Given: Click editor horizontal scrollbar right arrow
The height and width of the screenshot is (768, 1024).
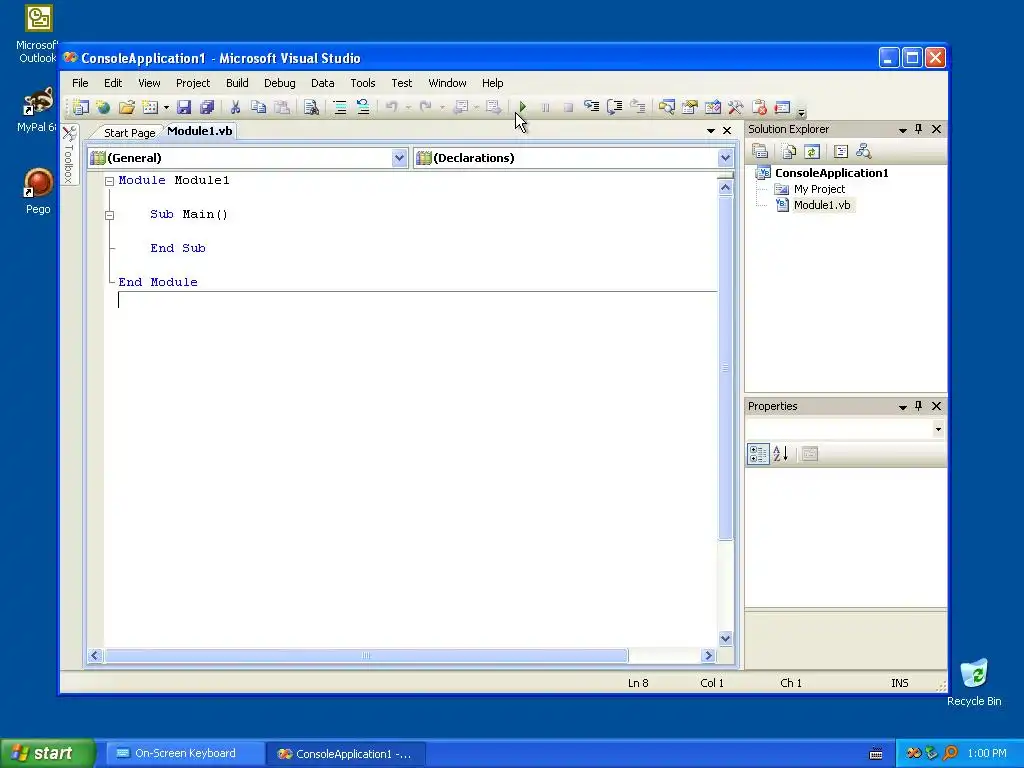Looking at the screenshot, I should click(x=708, y=655).
